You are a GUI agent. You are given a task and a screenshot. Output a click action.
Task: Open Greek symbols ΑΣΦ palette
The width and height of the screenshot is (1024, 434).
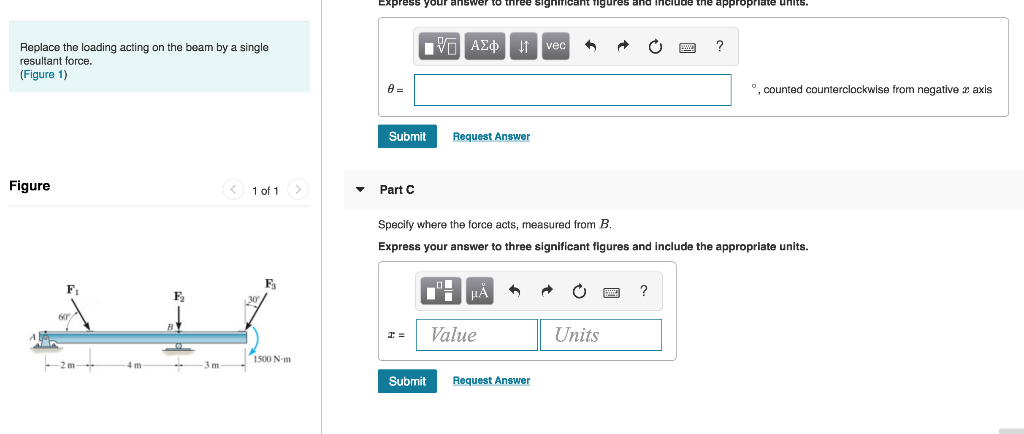pyautogui.click(x=485, y=46)
